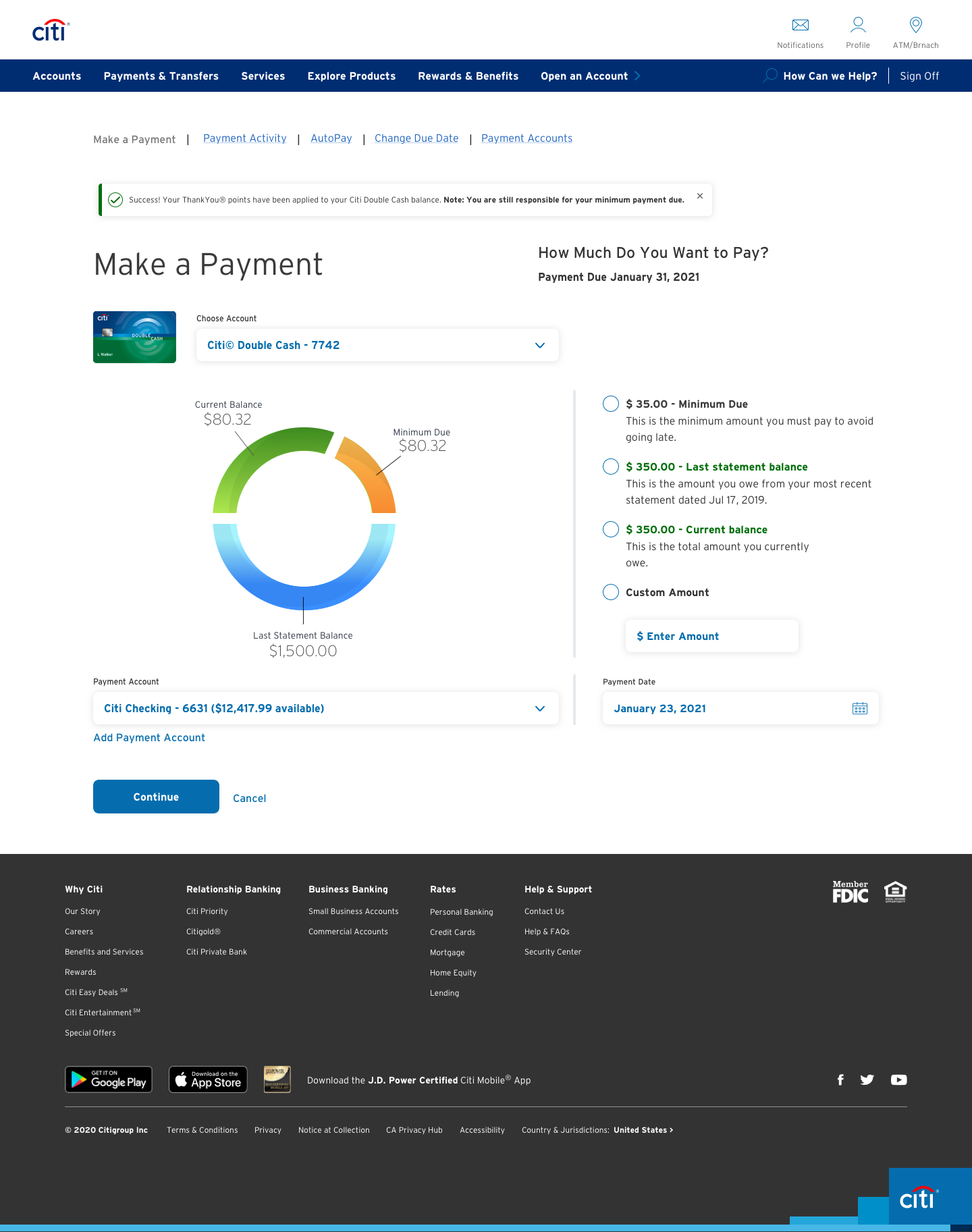Switch to AutoPay tab
The width and height of the screenshot is (972, 1232).
tap(331, 138)
